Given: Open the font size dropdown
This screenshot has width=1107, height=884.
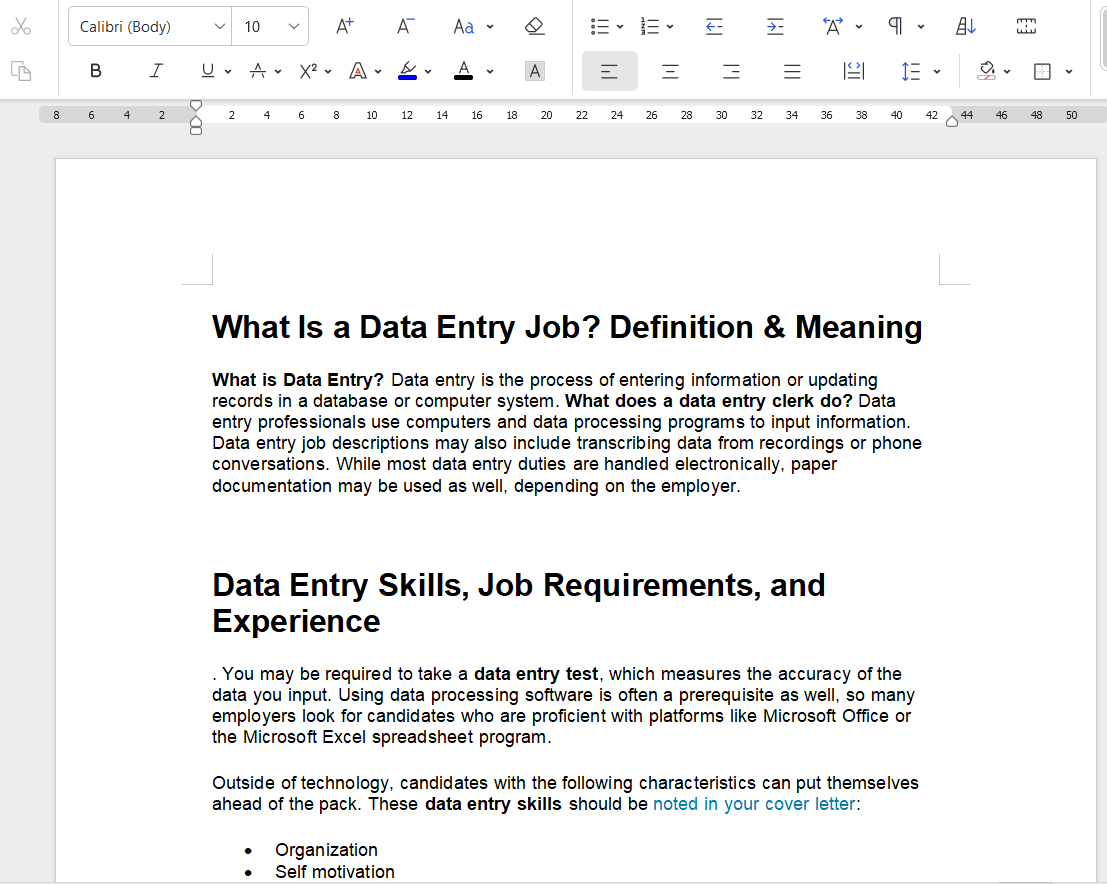Looking at the screenshot, I should point(294,27).
